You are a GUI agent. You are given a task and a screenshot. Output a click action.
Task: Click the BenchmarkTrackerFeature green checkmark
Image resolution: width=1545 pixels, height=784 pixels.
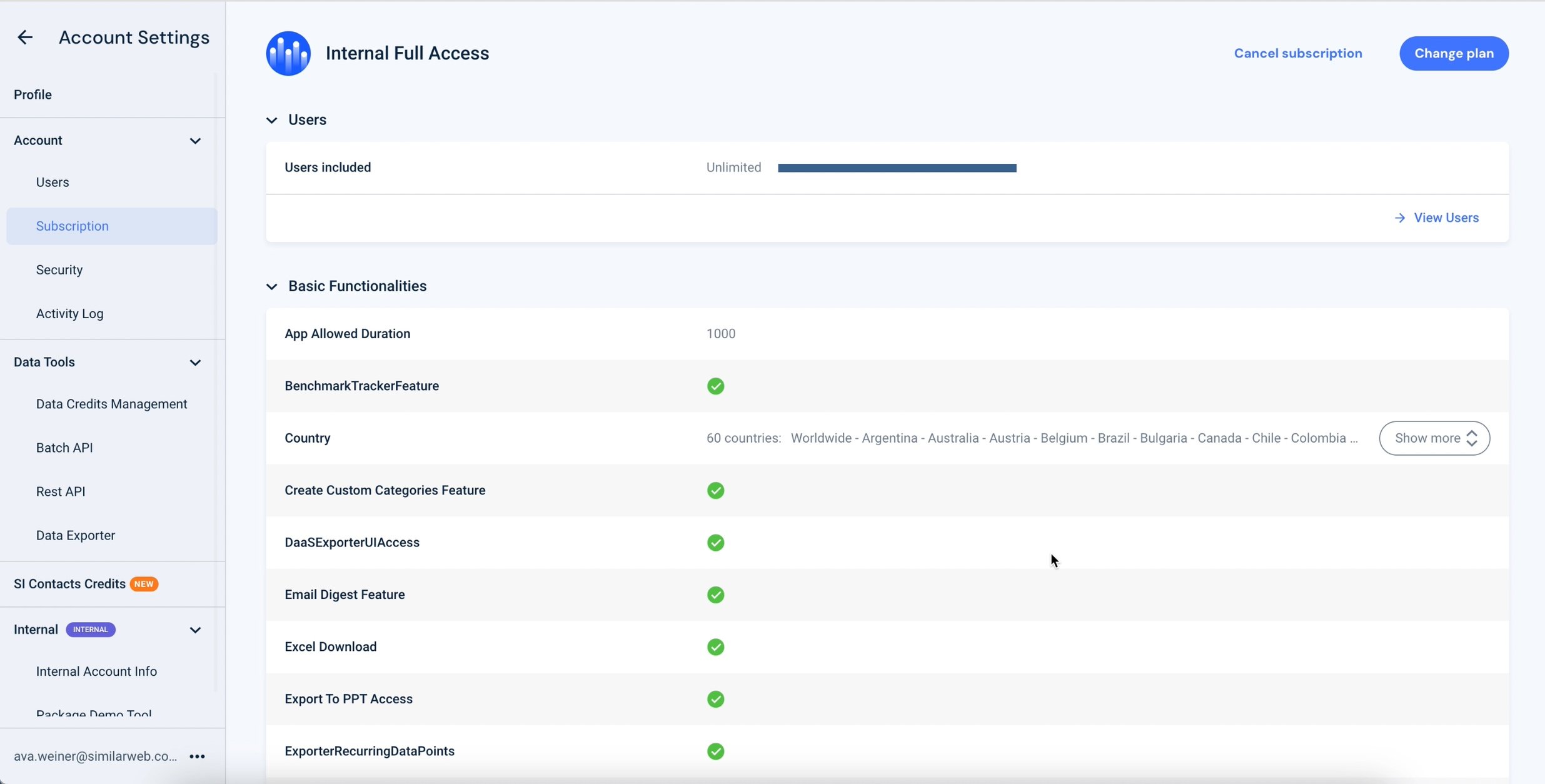coord(715,386)
